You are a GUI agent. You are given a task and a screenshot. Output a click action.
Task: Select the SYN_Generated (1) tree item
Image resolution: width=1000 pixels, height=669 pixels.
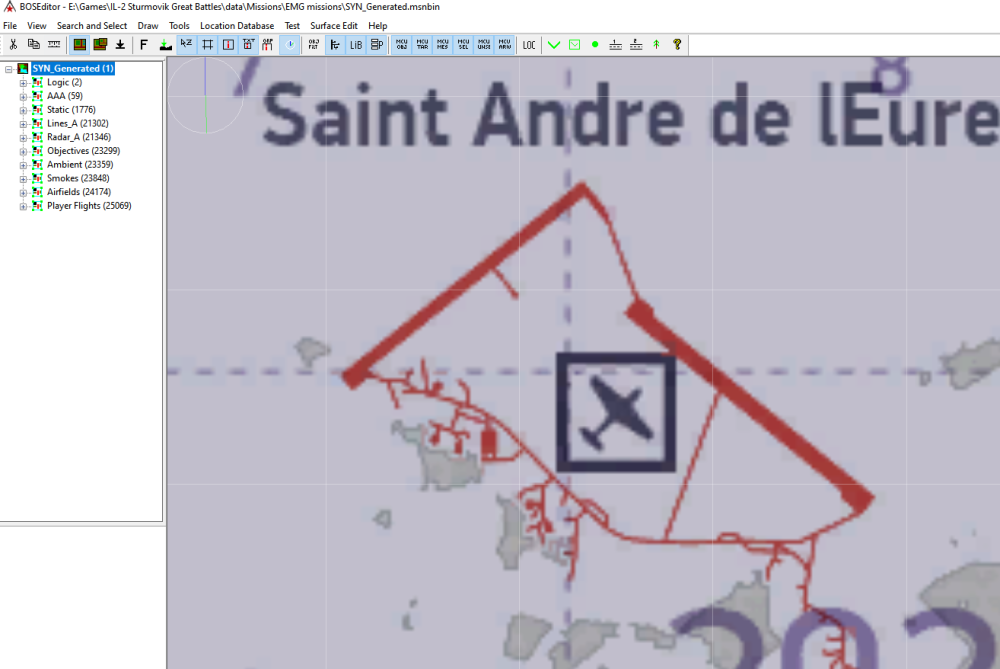click(73, 68)
